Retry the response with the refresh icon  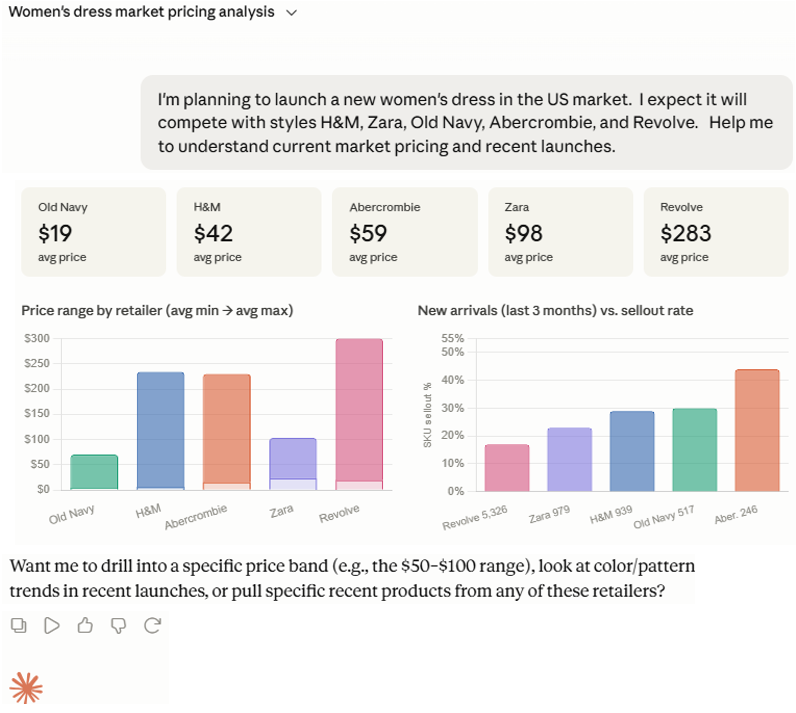152,625
